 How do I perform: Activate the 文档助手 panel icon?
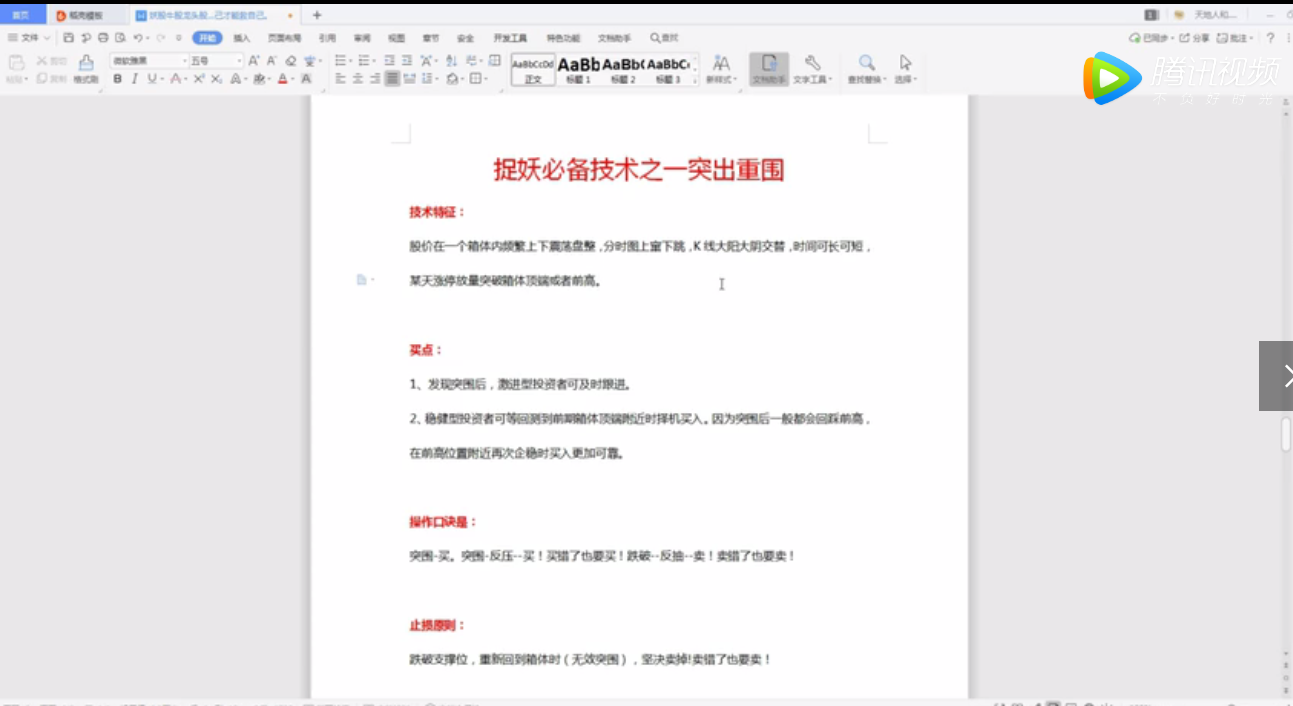point(770,66)
